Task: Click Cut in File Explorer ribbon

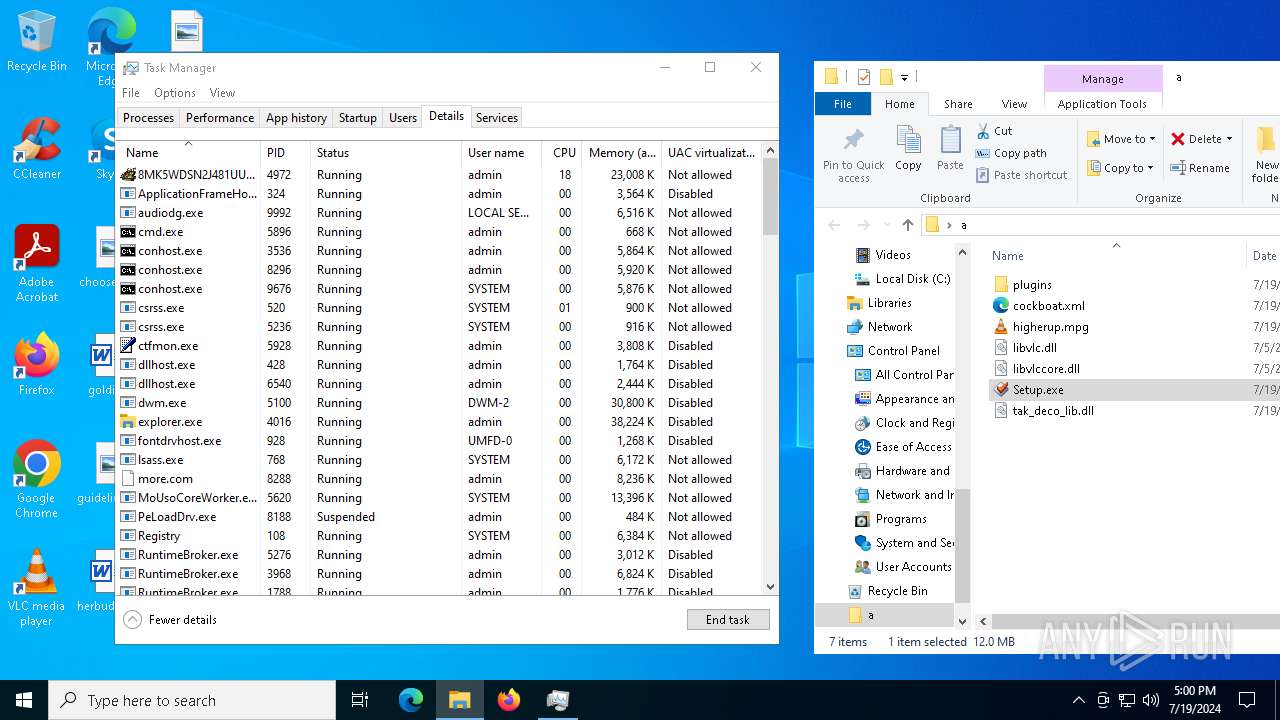Action: [994, 131]
